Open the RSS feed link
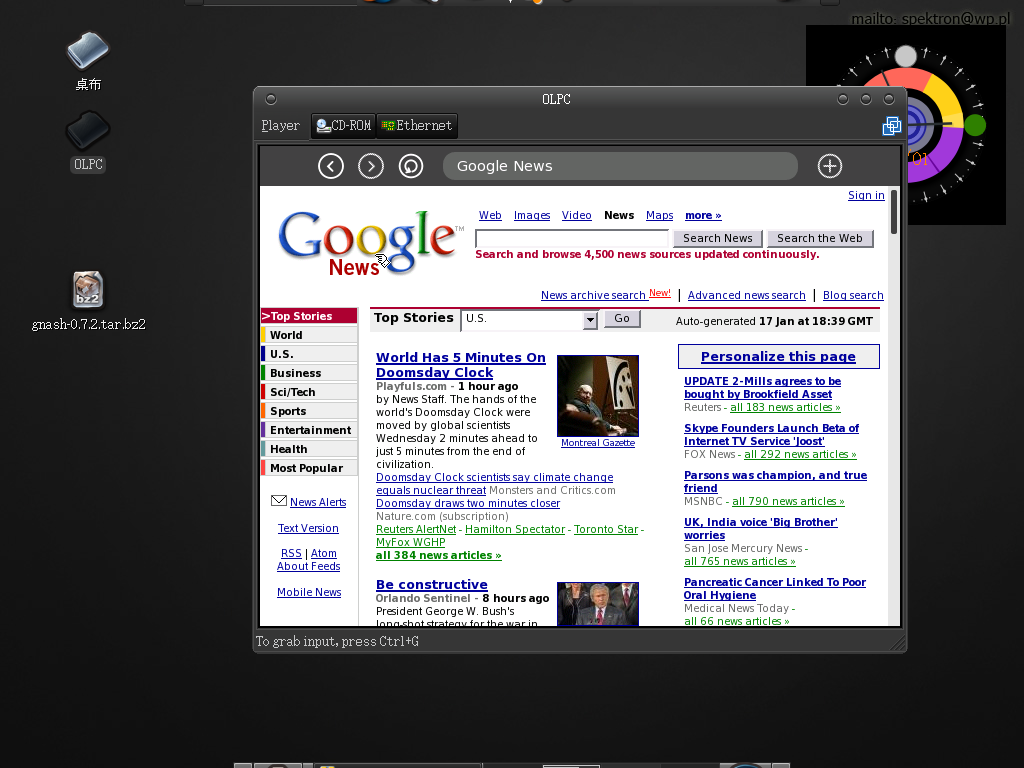1024x768 pixels. coord(291,553)
